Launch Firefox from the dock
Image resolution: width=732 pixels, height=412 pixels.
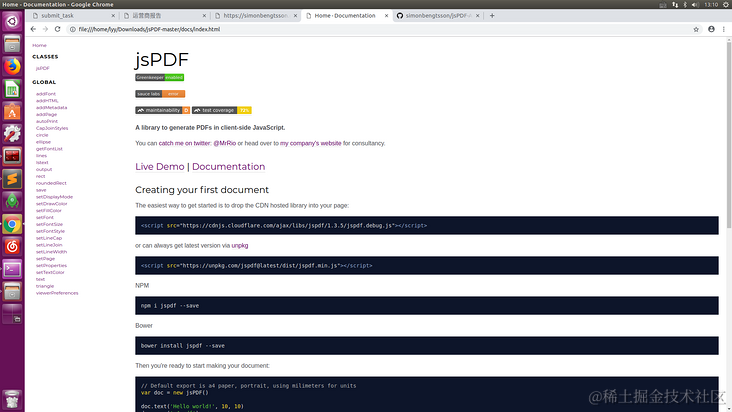12,66
